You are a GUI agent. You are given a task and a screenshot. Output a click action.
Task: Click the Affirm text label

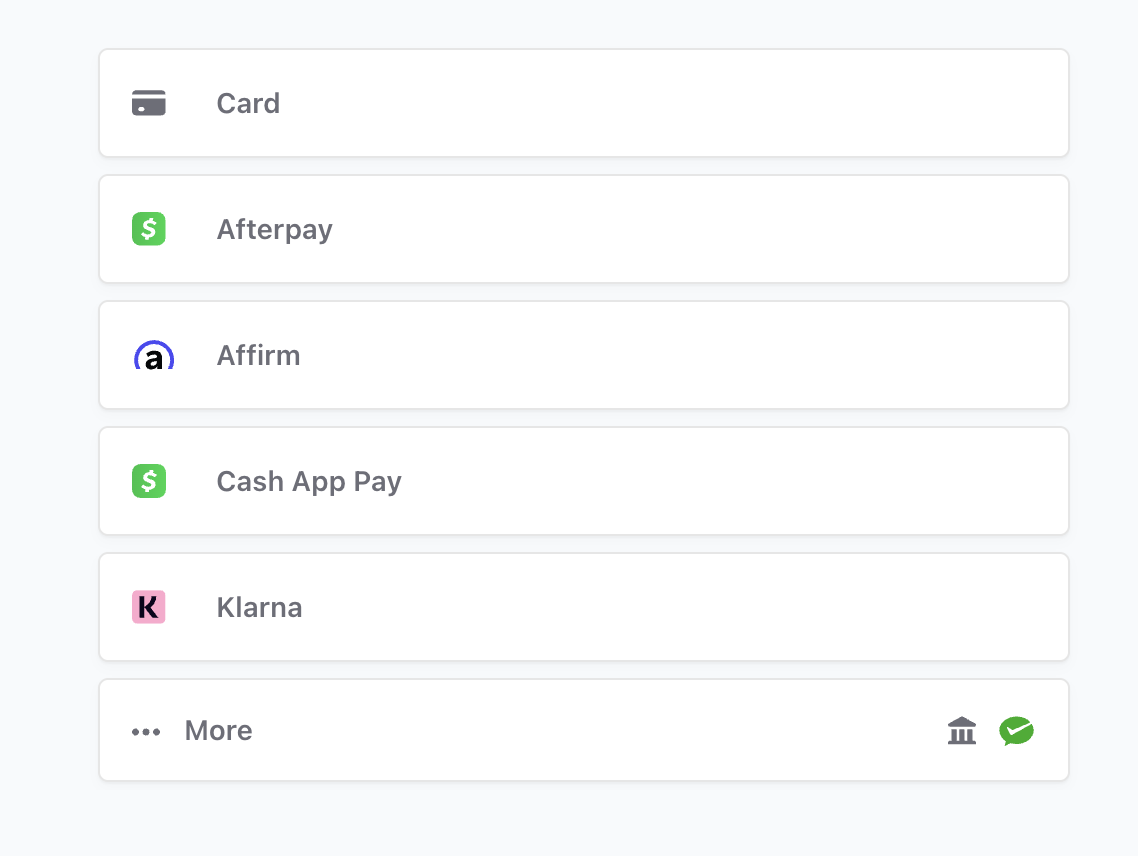[258, 355]
